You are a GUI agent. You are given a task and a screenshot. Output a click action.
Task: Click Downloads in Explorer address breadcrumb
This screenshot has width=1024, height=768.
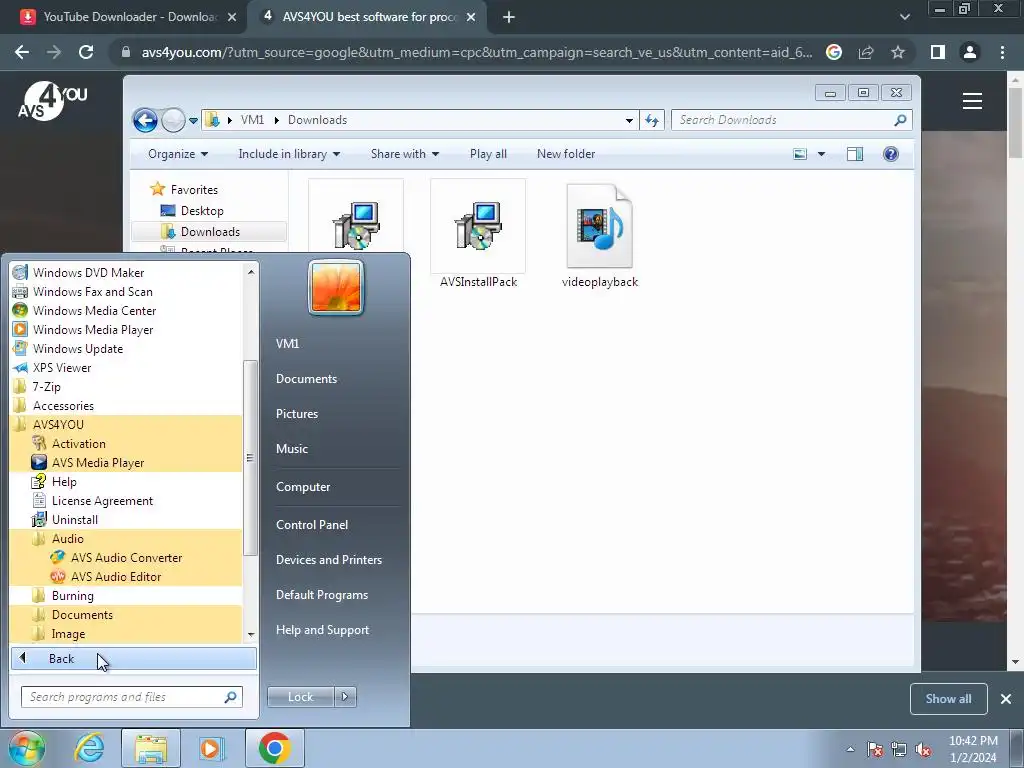(x=317, y=120)
